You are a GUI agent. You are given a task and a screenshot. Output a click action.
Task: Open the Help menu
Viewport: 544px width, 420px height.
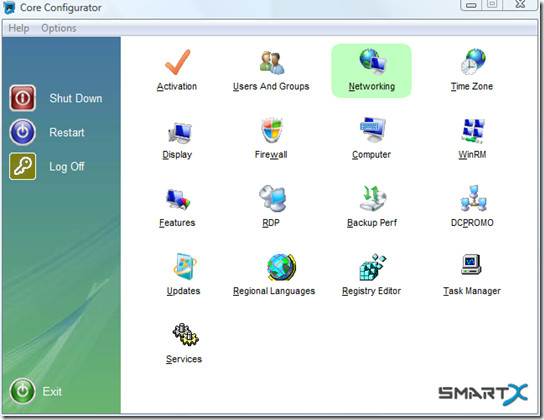[19, 28]
